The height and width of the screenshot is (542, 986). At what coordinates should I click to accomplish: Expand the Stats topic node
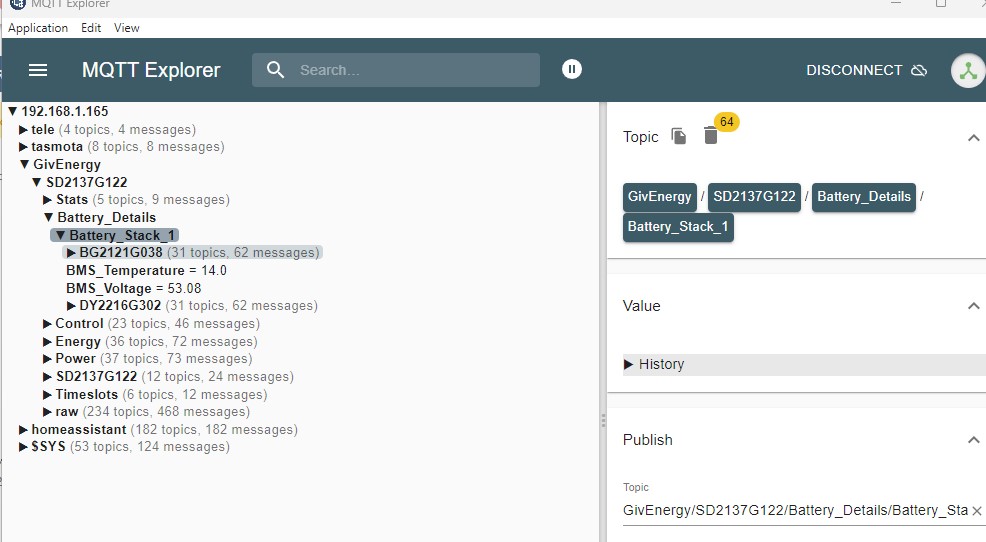pyautogui.click(x=47, y=200)
